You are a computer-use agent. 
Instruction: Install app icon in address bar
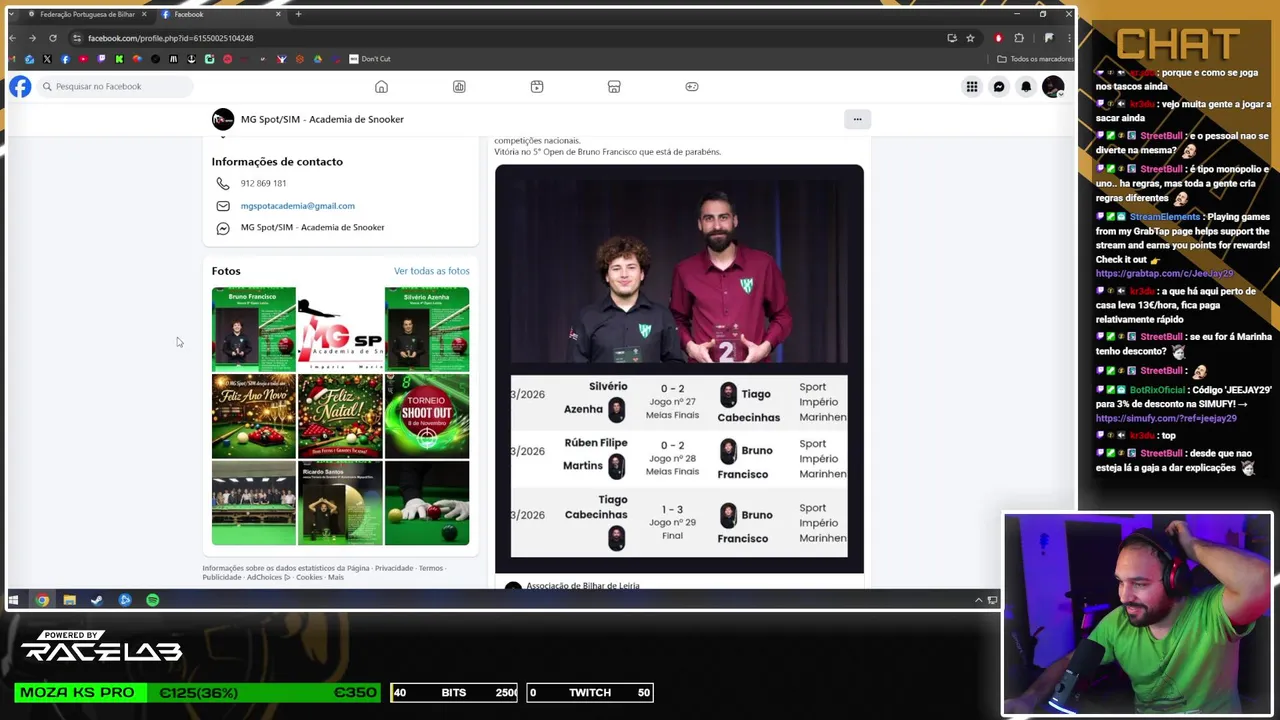pyautogui.click(x=952, y=38)
